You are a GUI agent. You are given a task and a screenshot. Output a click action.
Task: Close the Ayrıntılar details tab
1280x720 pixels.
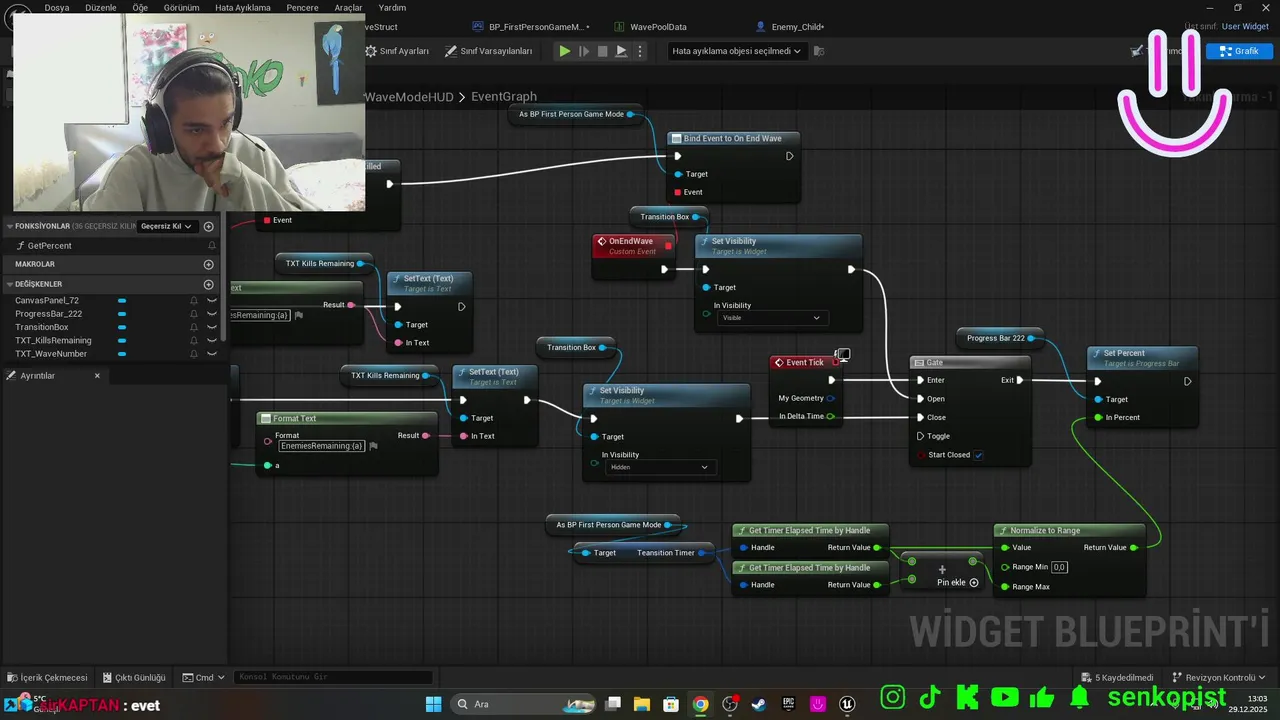pos(97,376)
